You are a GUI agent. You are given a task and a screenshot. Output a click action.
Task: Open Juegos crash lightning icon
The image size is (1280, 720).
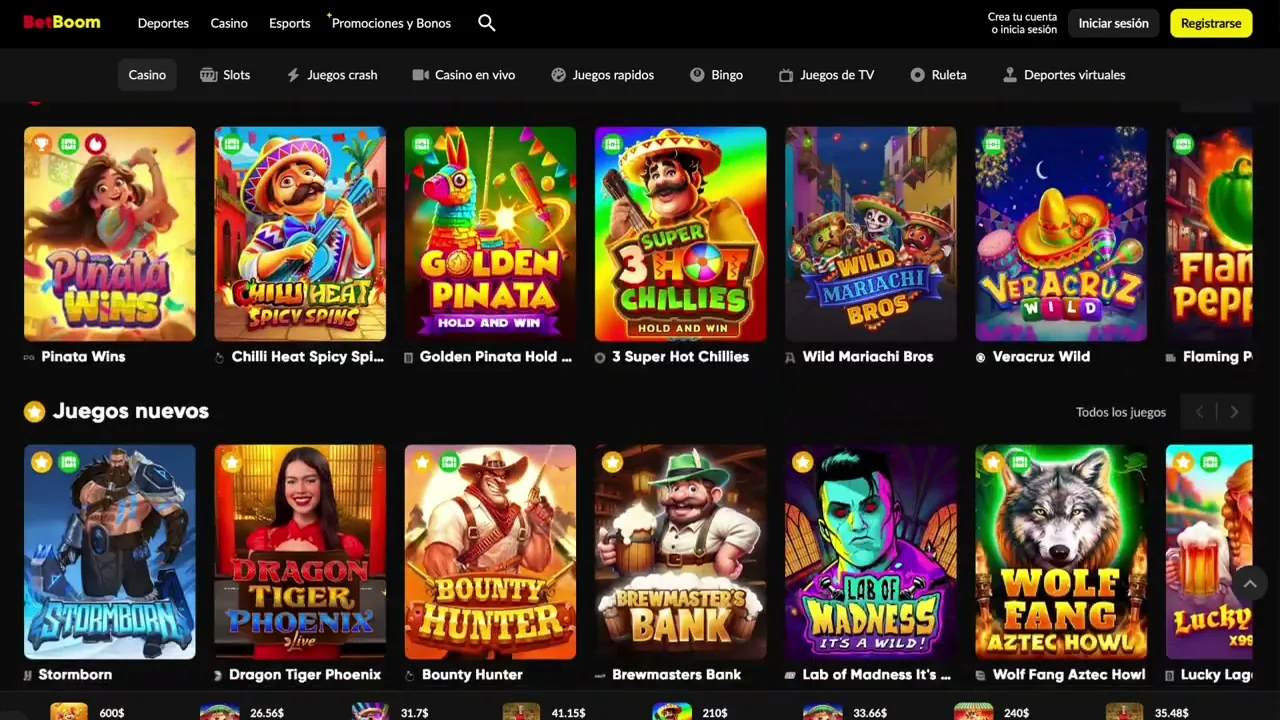[293, 75]
